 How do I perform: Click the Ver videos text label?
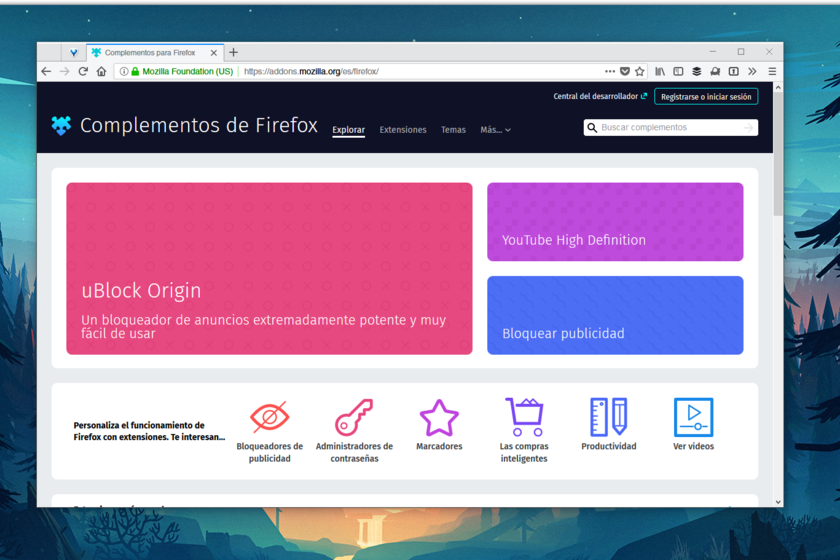pos(693,446)
